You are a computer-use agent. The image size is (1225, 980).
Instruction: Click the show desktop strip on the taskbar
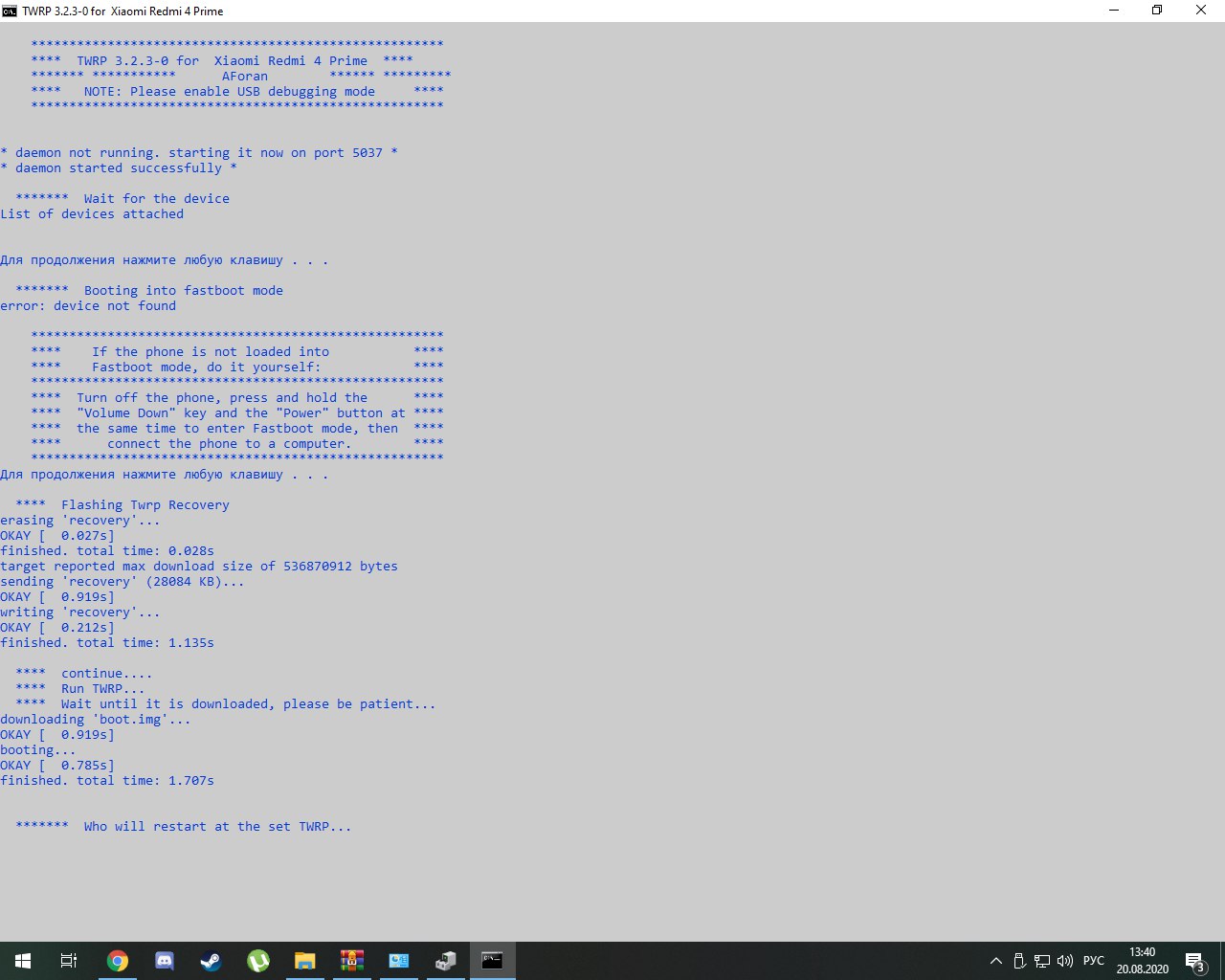click(1222, 961)
